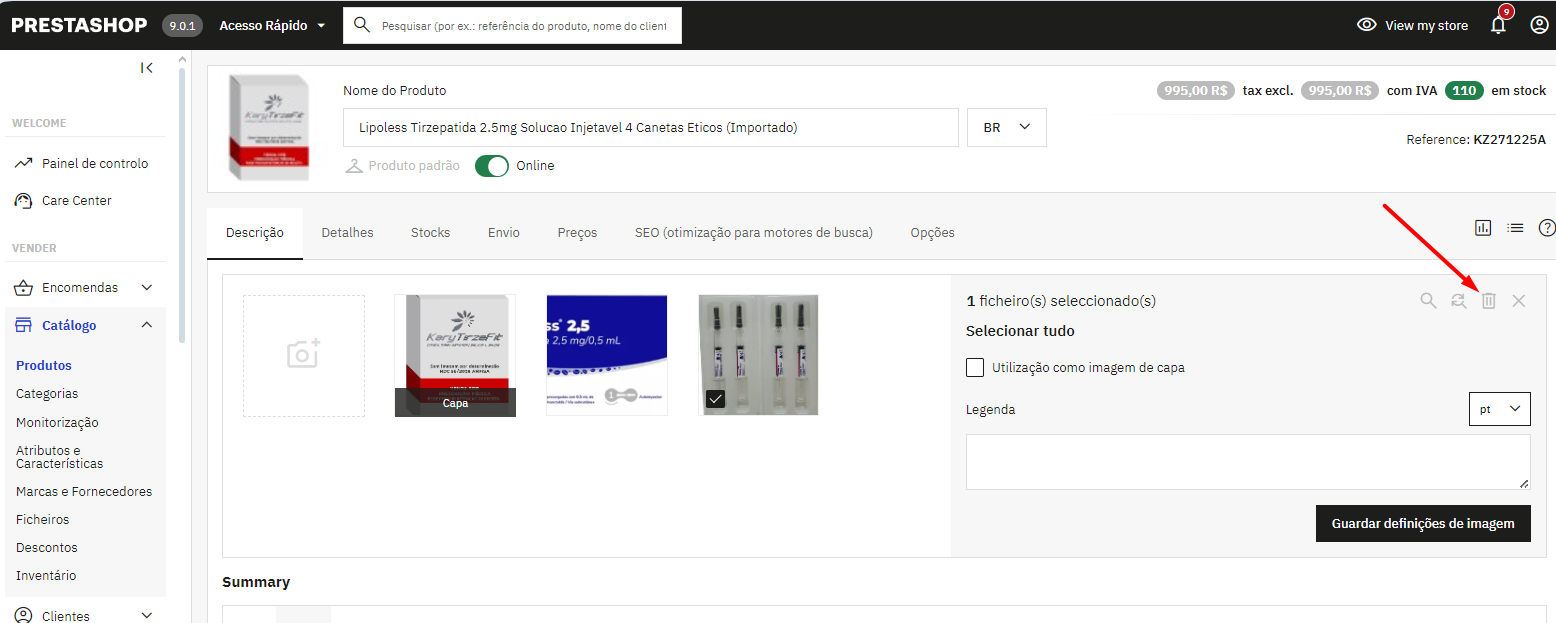1556x623 pixels.
Task: Uncheck the selected syringe image checkbox
Action: [715, 399]
